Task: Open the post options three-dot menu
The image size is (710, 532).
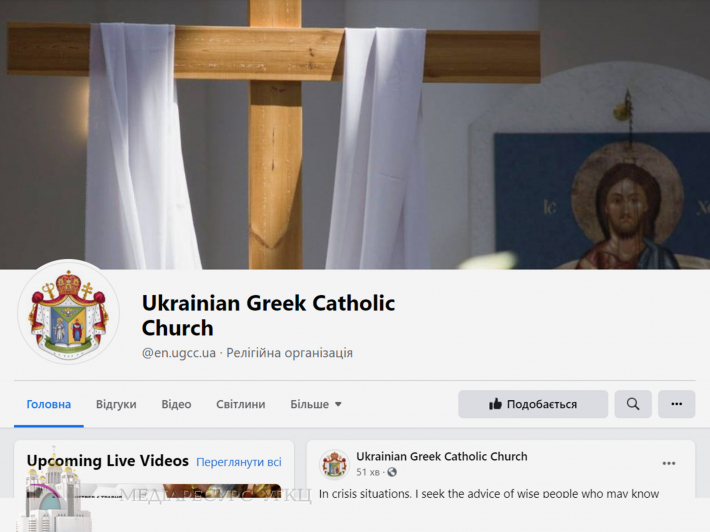Action: [669, 463]
